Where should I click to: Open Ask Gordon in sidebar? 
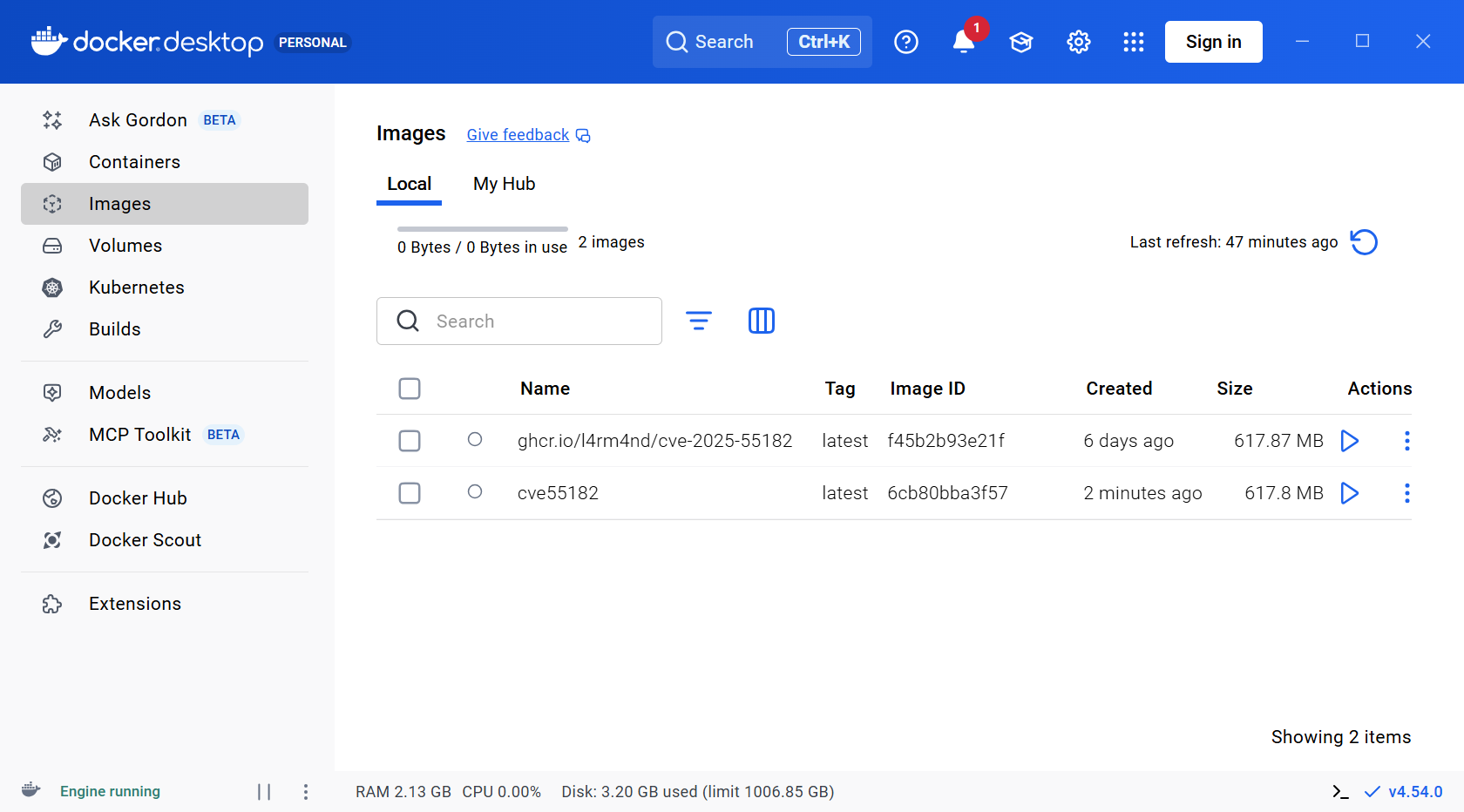click(x=165, y=120)
